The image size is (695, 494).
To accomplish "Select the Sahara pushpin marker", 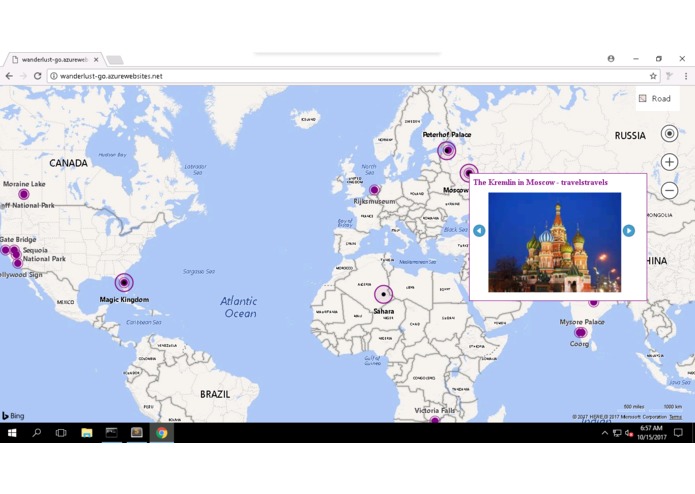I will [383, 294].
